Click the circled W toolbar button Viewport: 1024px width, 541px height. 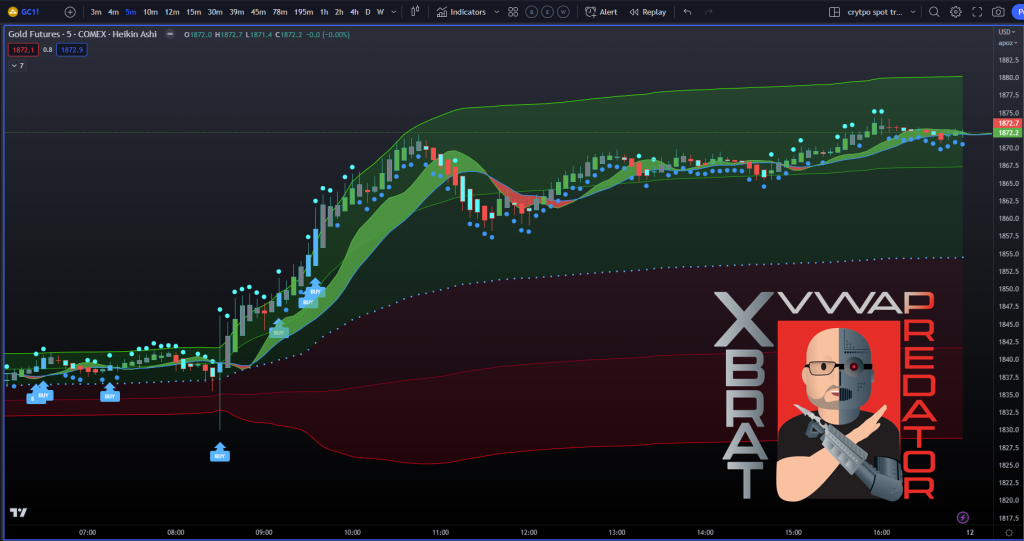pyautogui.click(x=563, y=12)
